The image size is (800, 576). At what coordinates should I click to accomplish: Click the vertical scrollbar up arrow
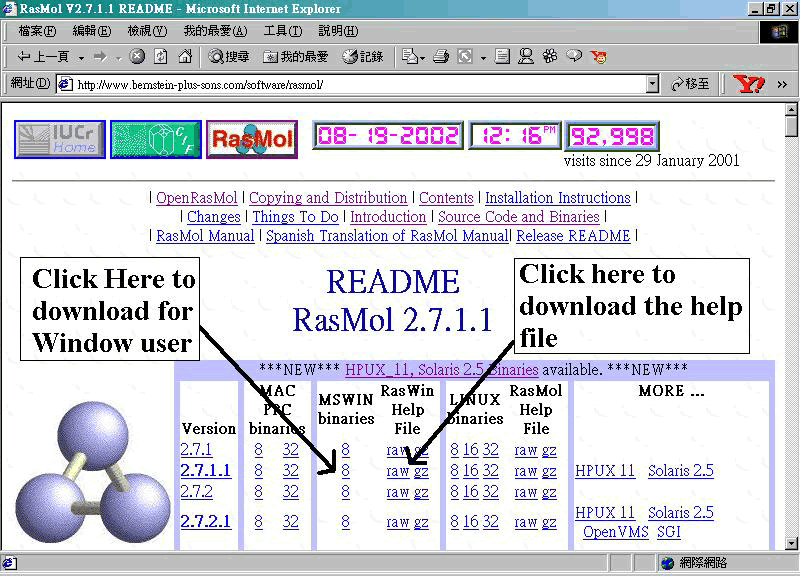(x=791, y=109)
